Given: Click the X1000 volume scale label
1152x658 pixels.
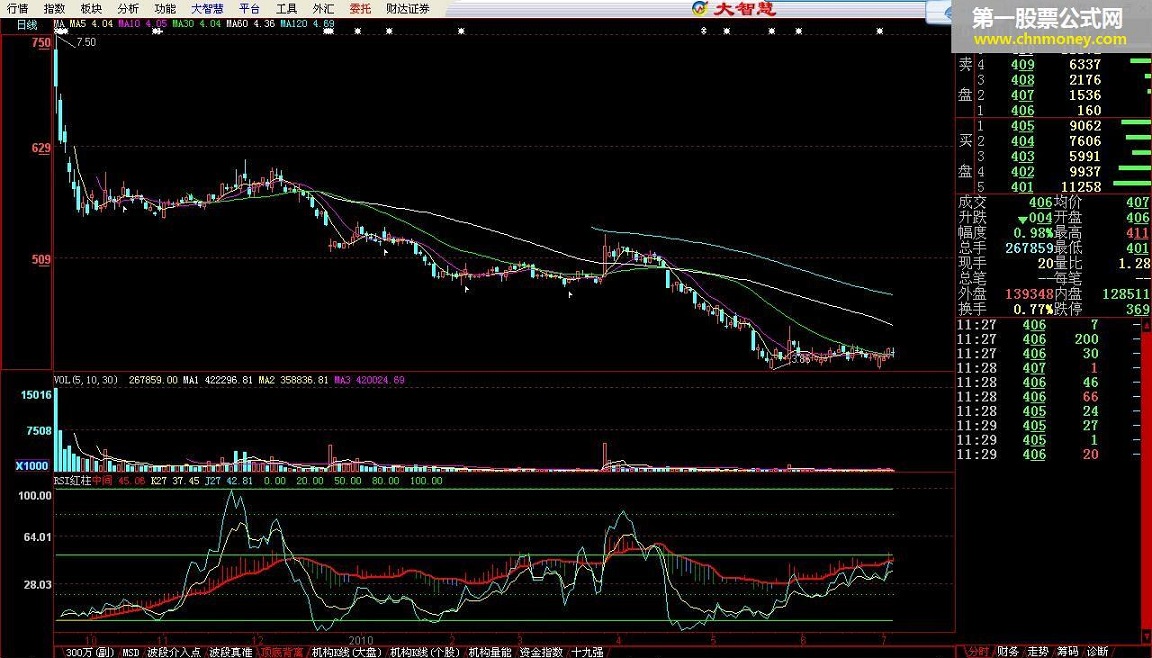Looking at the screenshot, I should click(x=32, y=466).
